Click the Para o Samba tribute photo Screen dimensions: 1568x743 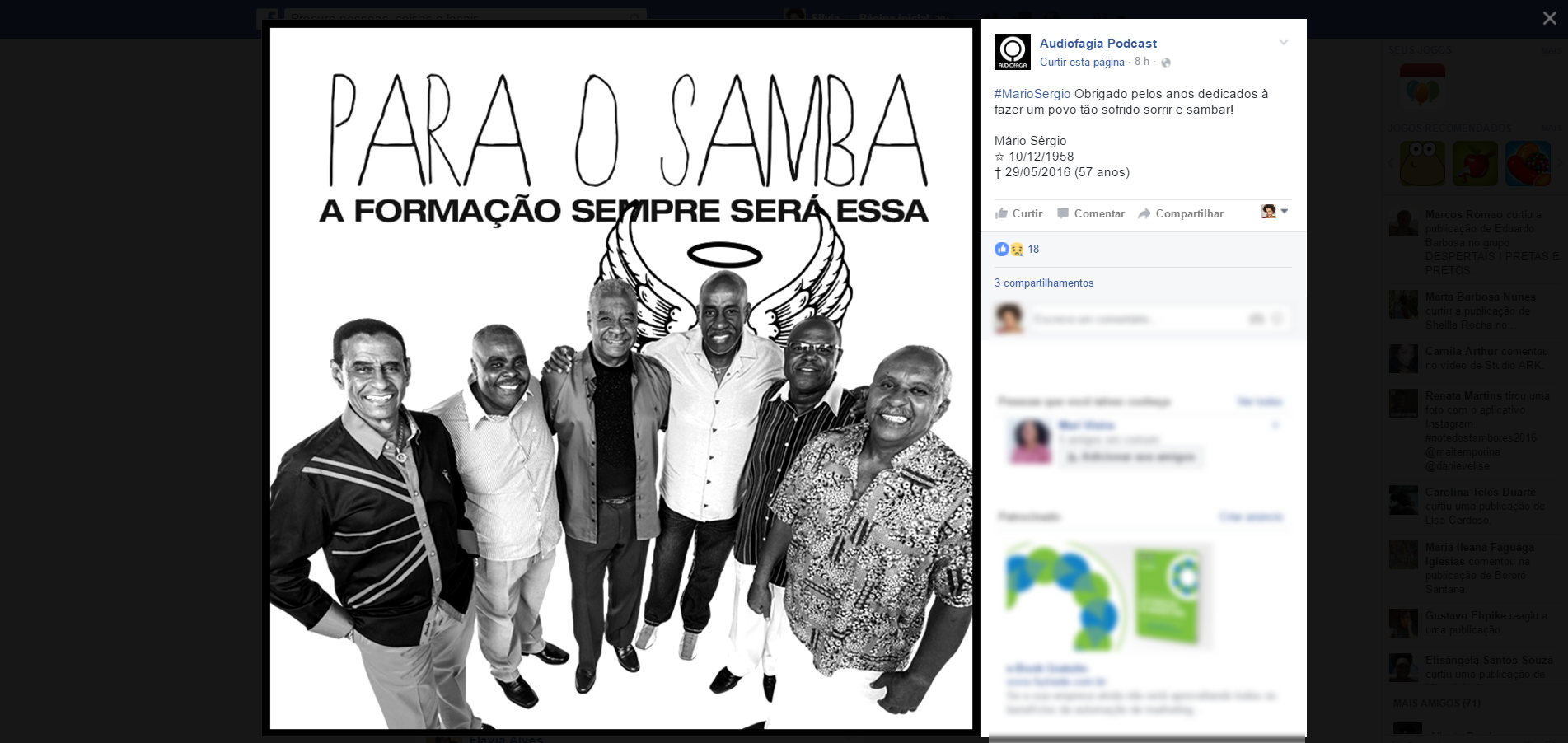[621, 379]
